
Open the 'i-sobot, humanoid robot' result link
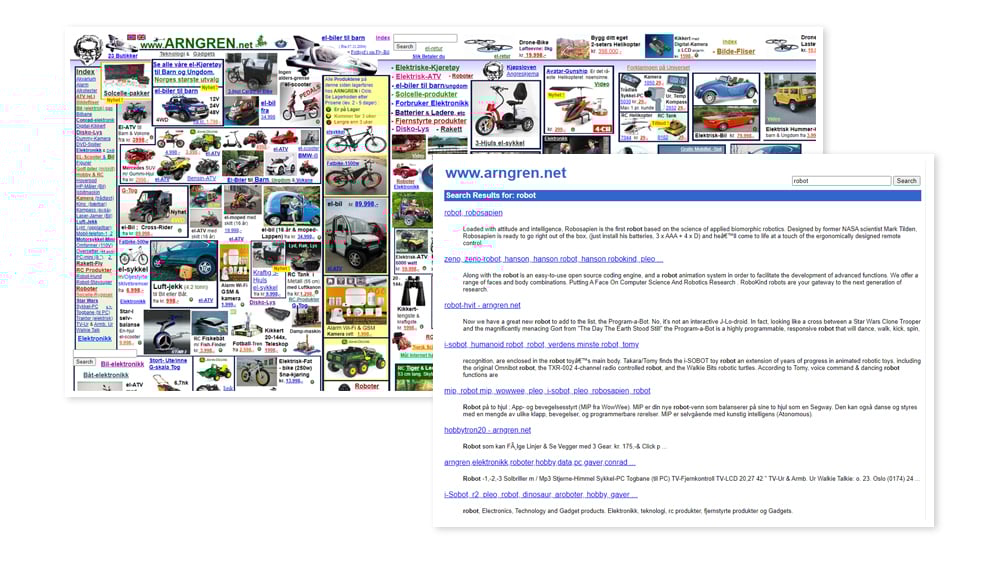[541, 344]
